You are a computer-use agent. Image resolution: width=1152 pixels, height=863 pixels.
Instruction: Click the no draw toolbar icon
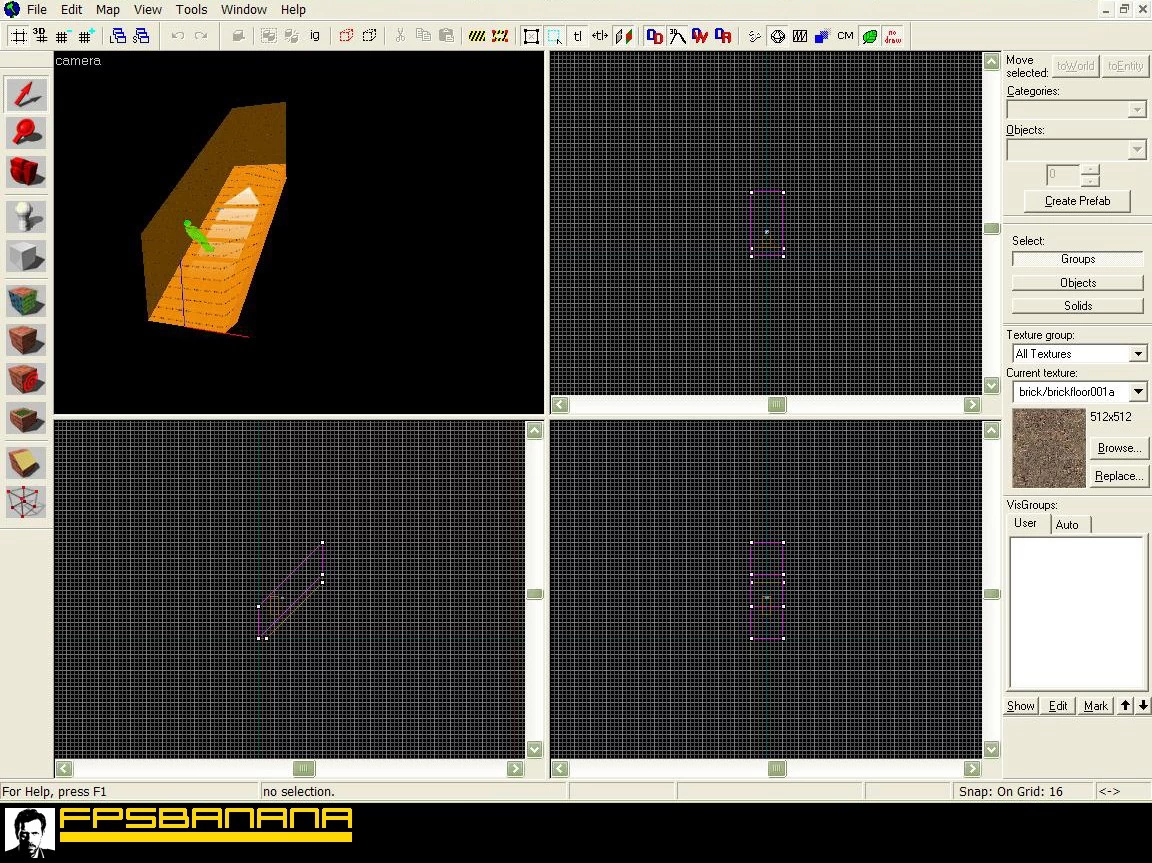click(893, 36)
